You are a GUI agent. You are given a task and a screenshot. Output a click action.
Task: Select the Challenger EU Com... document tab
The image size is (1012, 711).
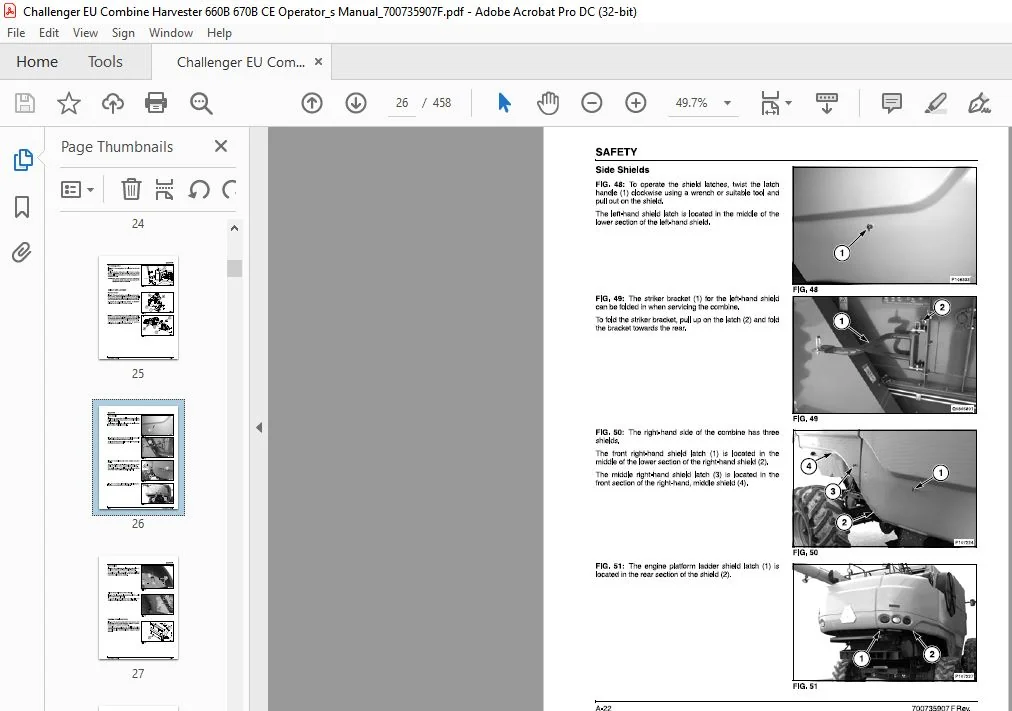241,62
